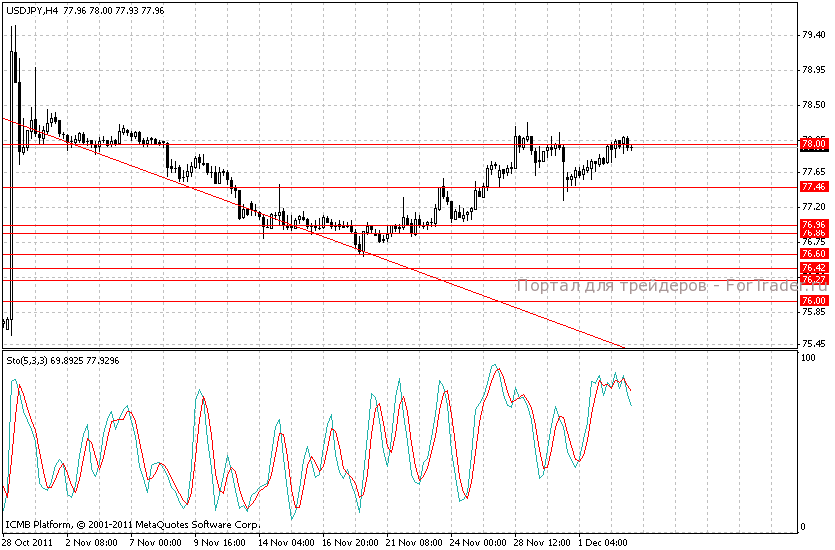
Task: Select the 21 Nov 08:00 time marker
Action: [x=413, y=542]
